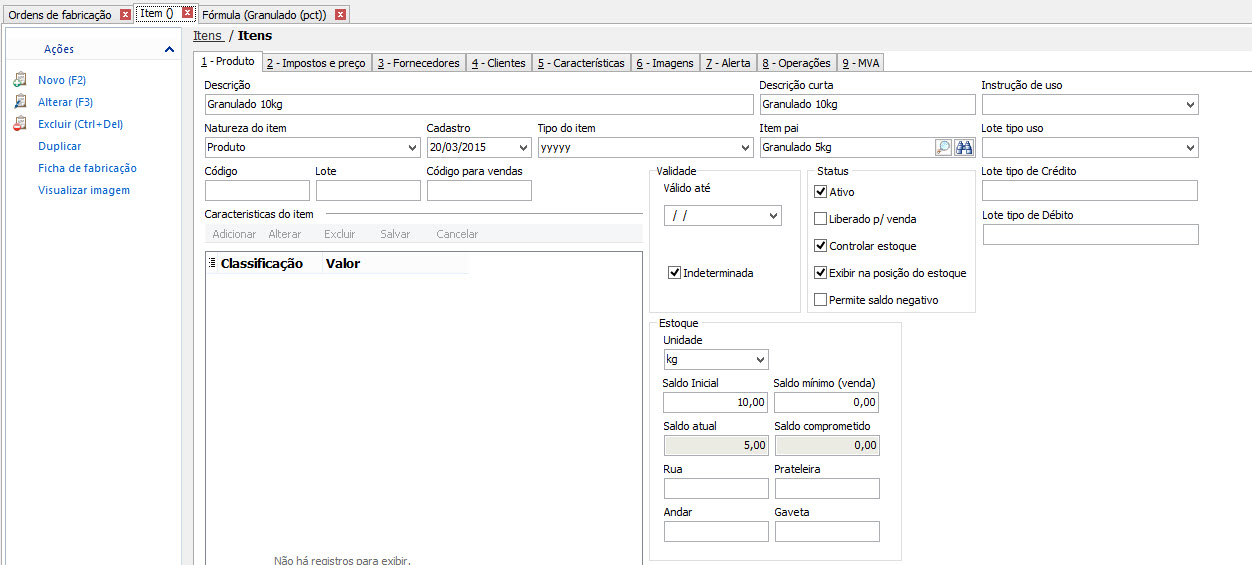Open the 5 - Características tab
The width and height of the screenshot is (1252, 565).
tap(581, 63)
